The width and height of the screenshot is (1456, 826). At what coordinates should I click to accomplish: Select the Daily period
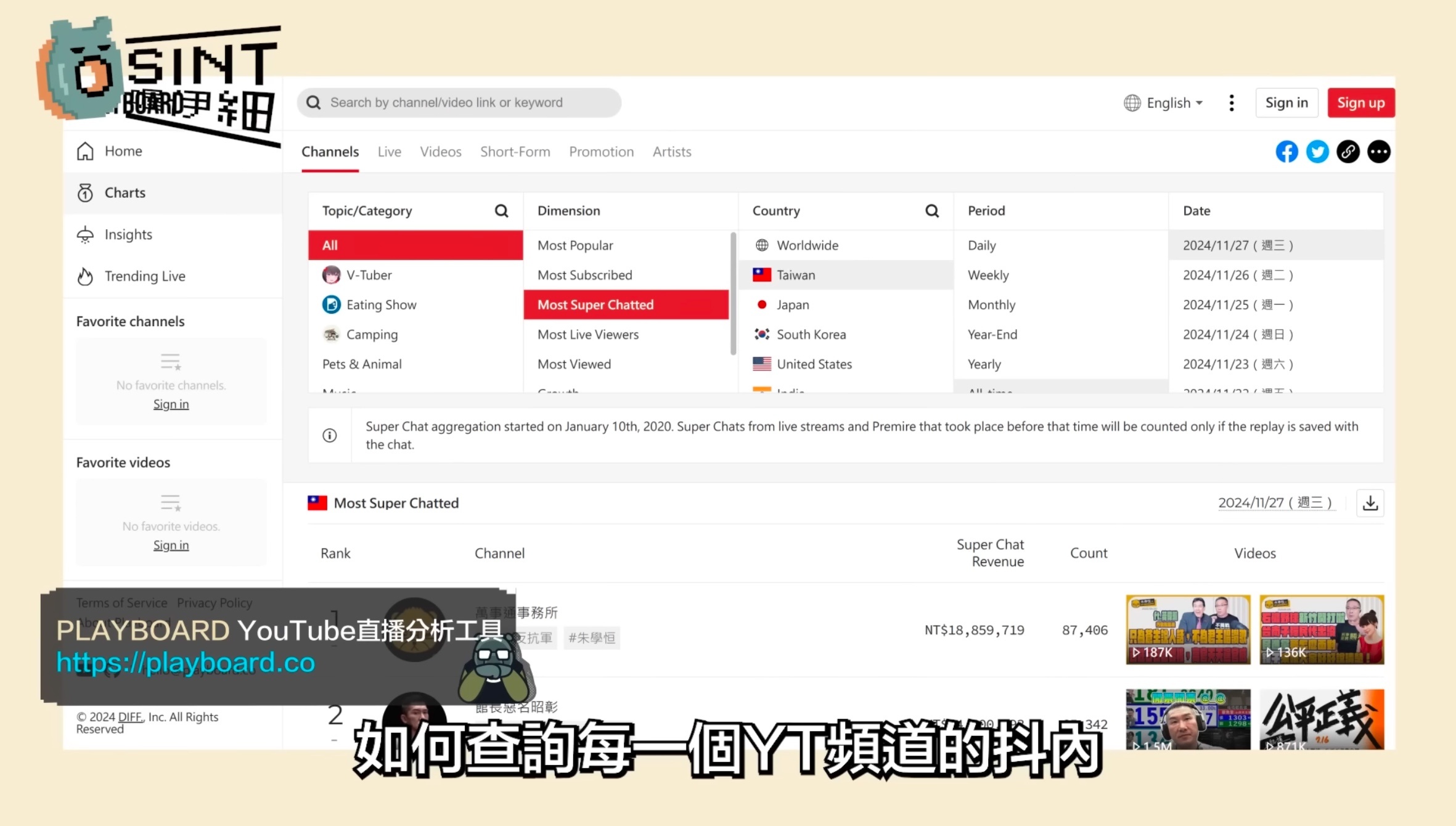coord(1061,245)
